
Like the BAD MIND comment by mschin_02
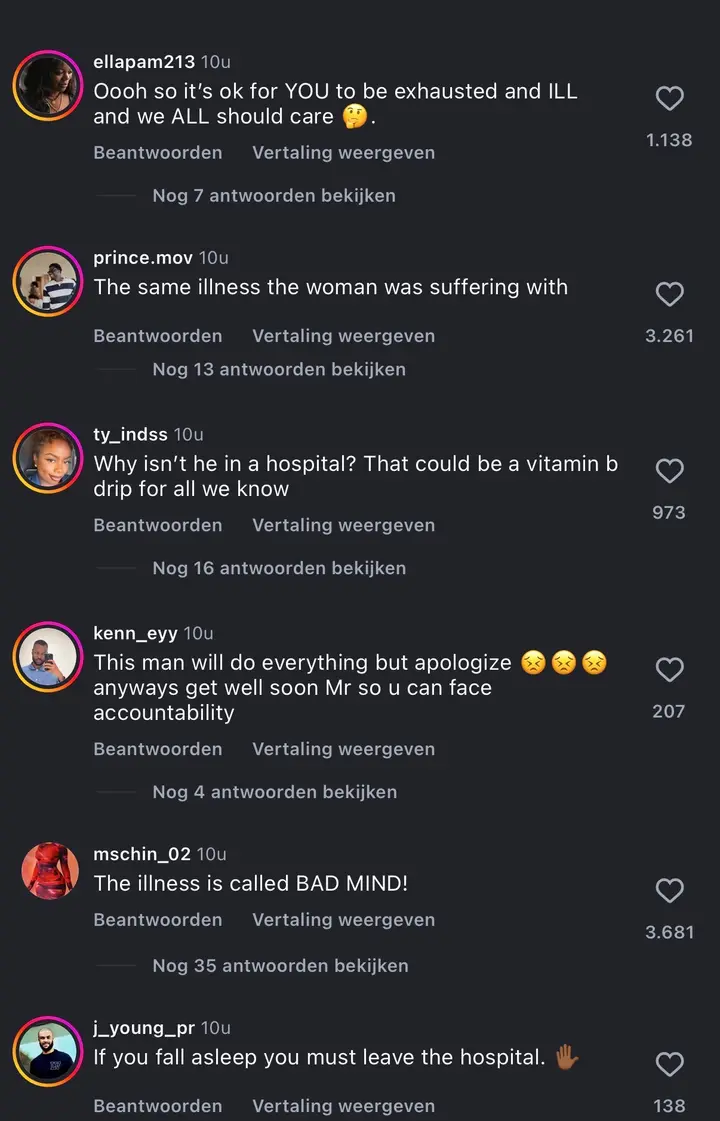tap(669, 890)
